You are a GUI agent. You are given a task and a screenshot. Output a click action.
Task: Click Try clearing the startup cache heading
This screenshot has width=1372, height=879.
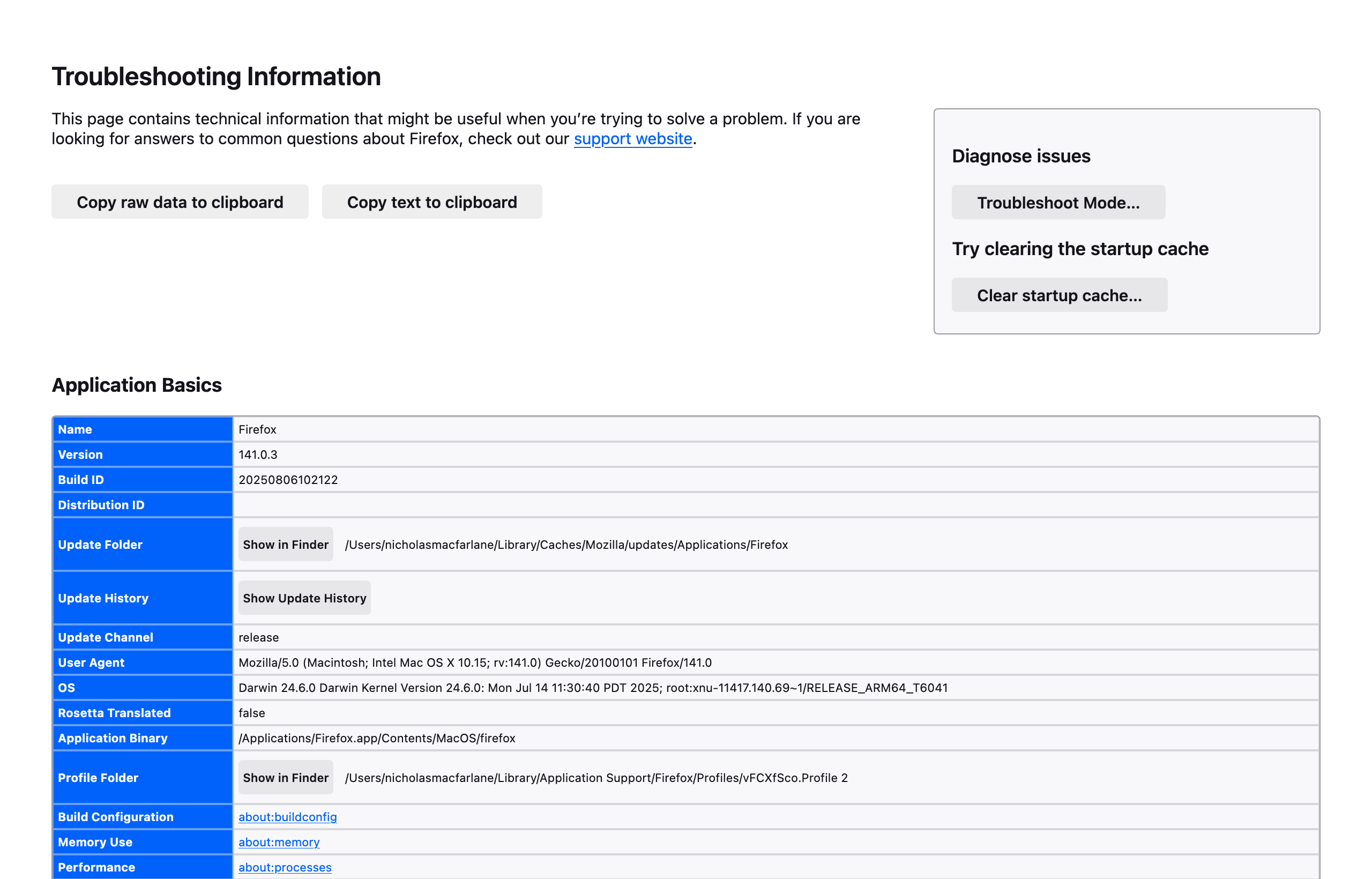[x=1080, y=249]
